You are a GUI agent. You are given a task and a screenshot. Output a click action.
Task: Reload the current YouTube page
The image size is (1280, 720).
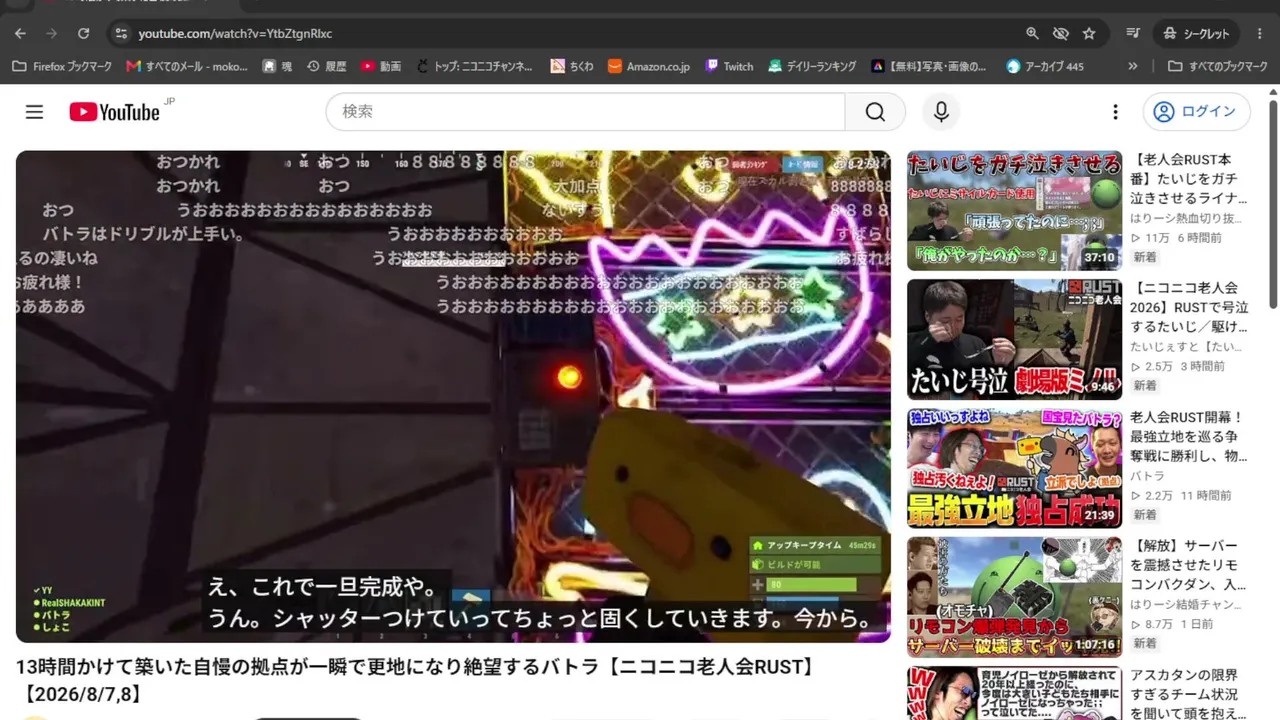pyautogui.click(x=84, y=33)
